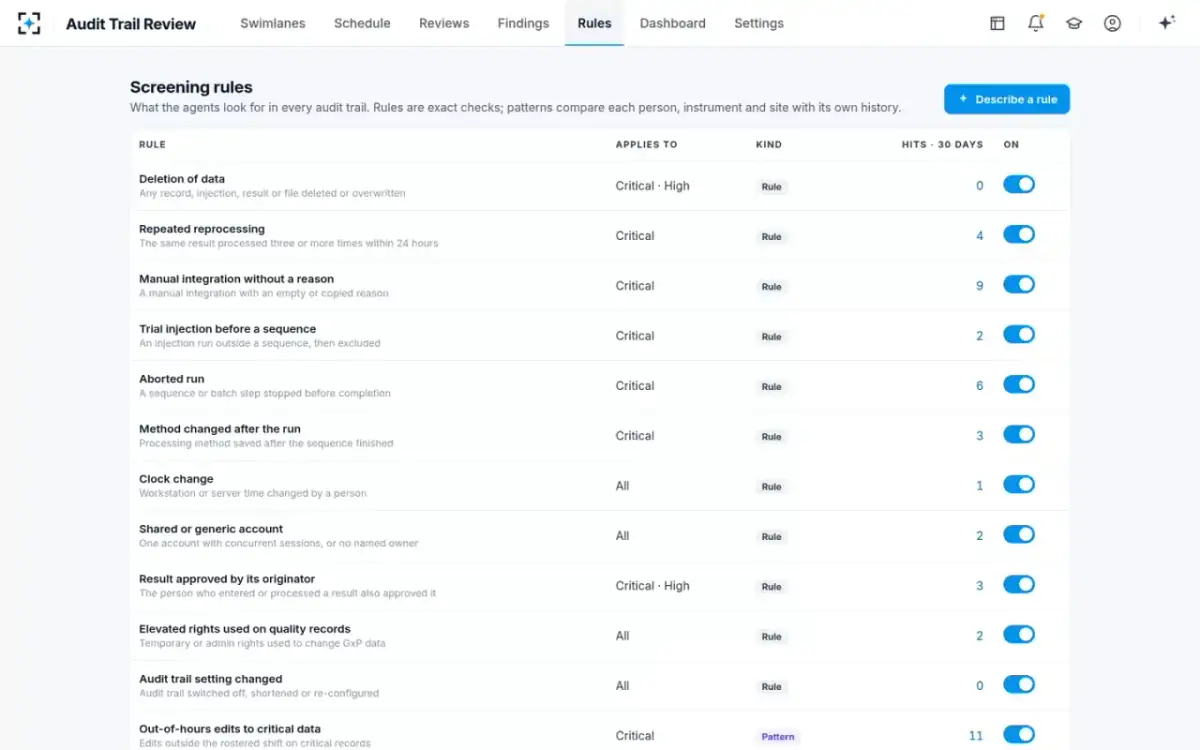This screenshot has width=1200, height=750.
Task: Select the Repeated reprocessing rule title
Action: tap(202, 229)
